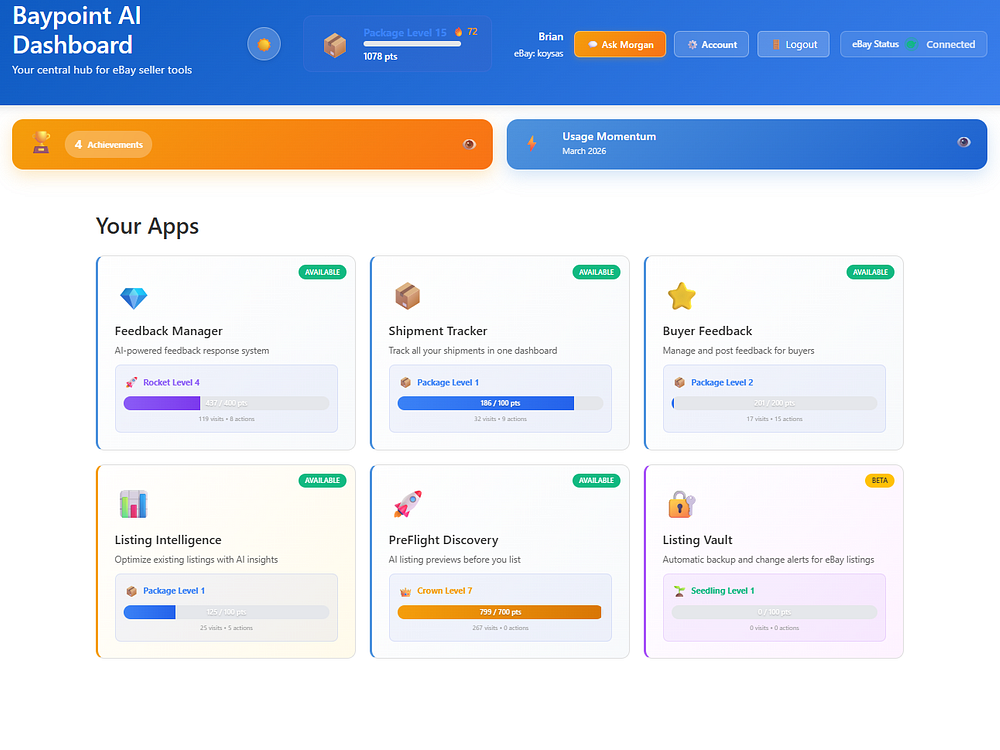
Task: Click AVAILABLE badge on PreFlight Discovery card
Action: click(596, 480)
